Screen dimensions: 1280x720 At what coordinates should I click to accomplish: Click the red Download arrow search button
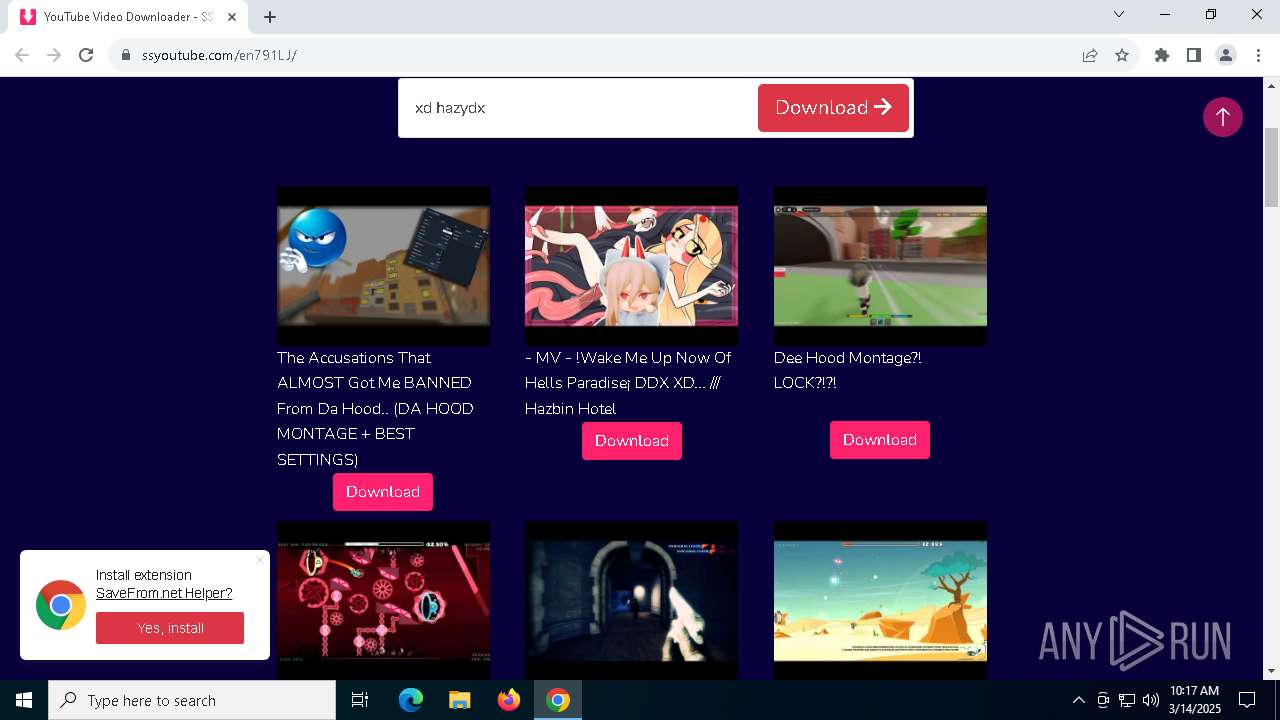(833, 108)
